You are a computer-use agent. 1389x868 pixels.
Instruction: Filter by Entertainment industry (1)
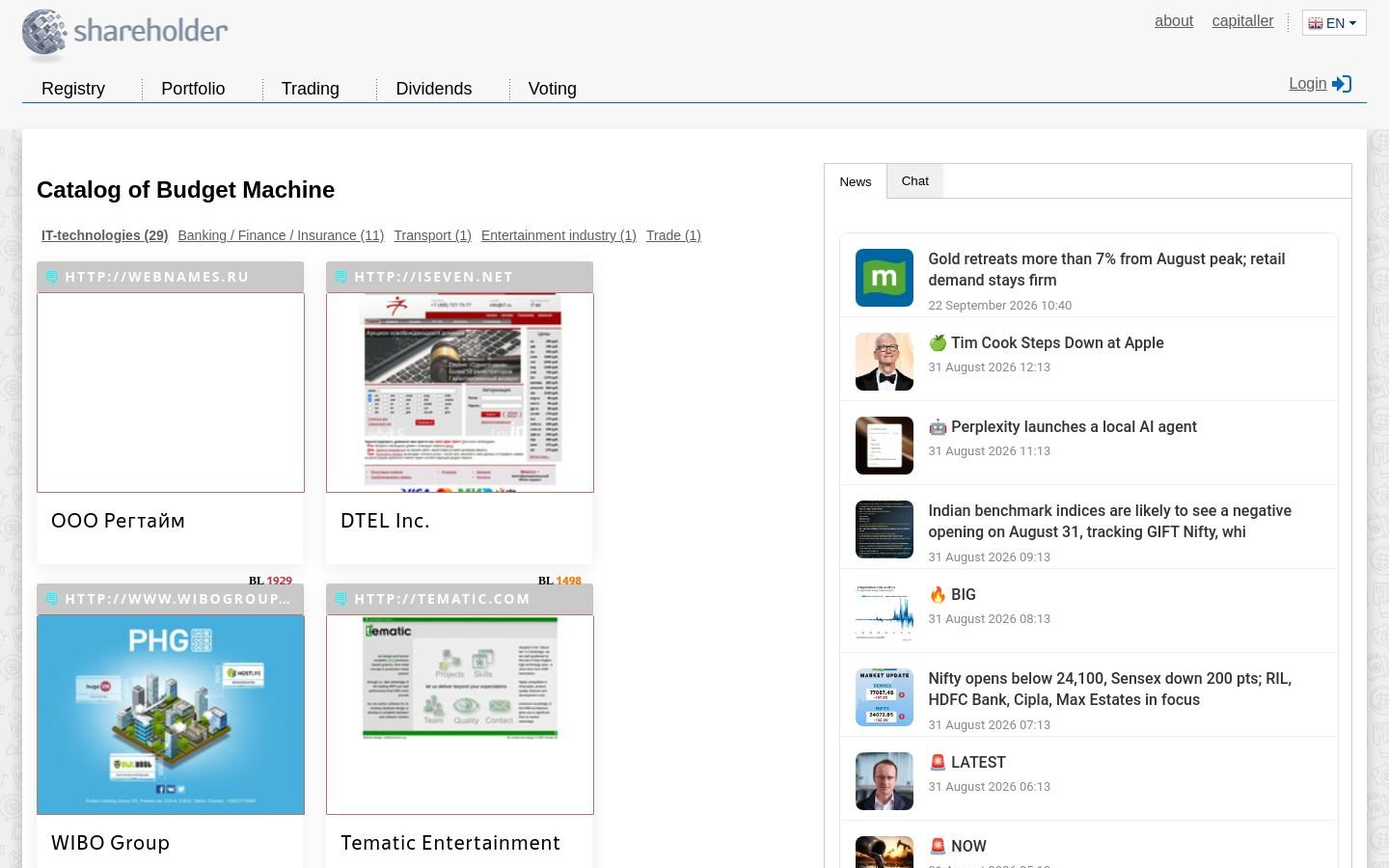tap(558, 235)
